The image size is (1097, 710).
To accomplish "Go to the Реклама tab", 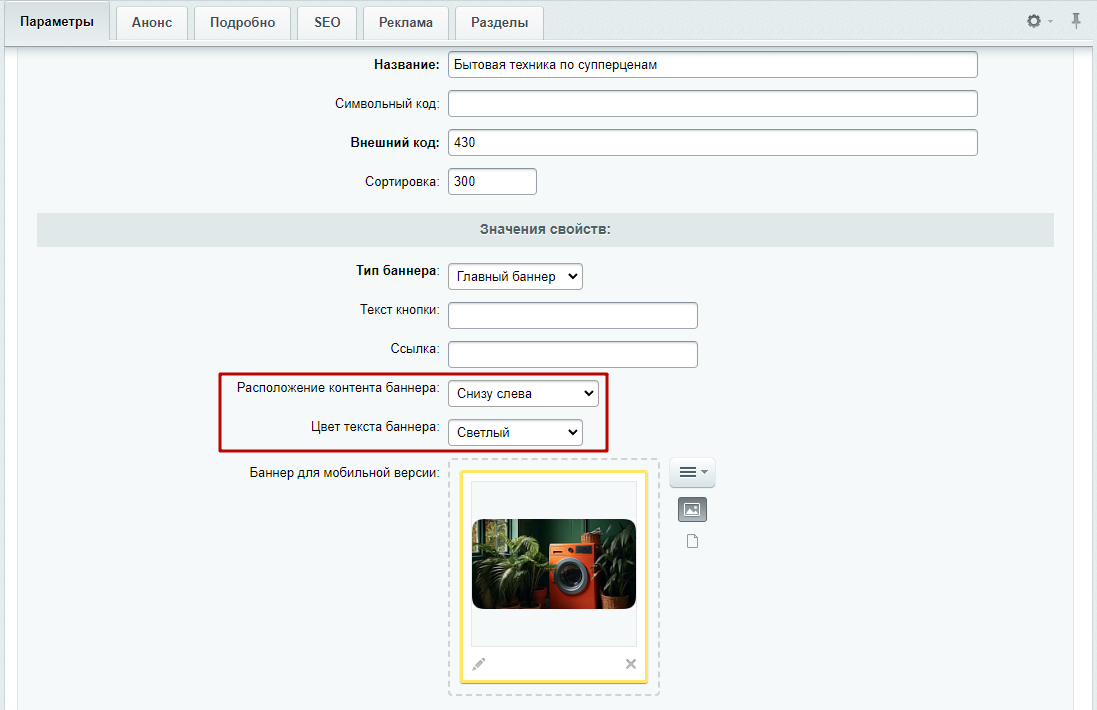I will pos(406,22).
